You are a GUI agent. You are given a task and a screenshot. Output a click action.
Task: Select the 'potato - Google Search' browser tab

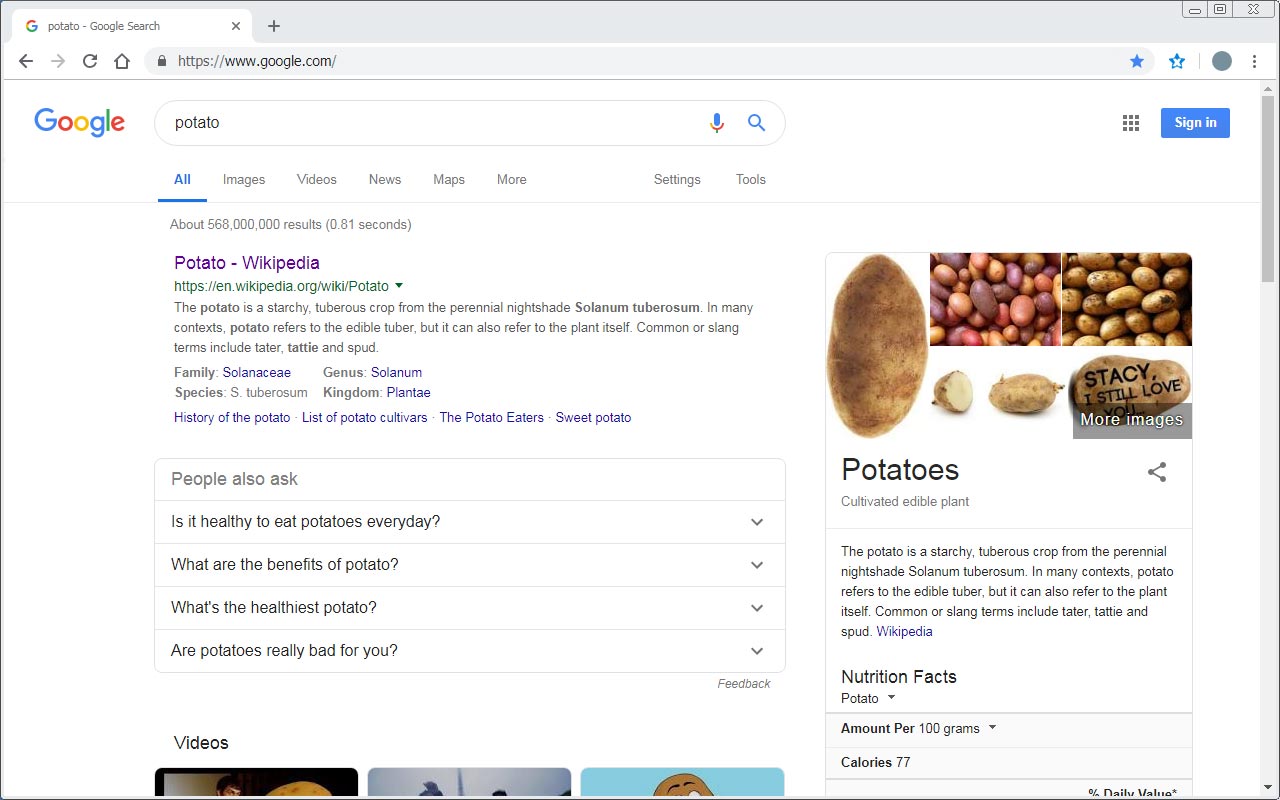(130, 26)
